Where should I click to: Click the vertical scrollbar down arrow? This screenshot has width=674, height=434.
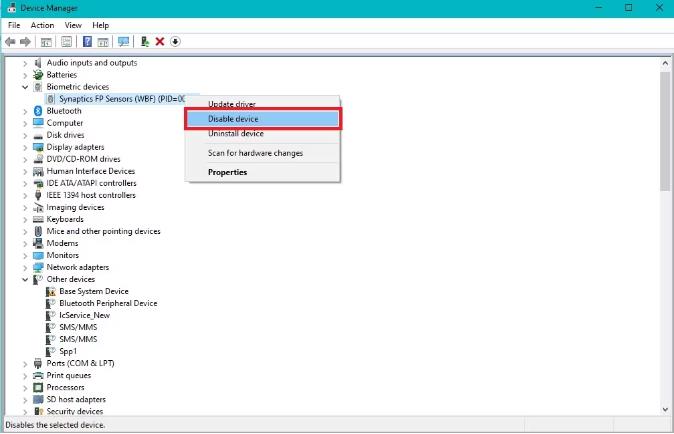665,410
